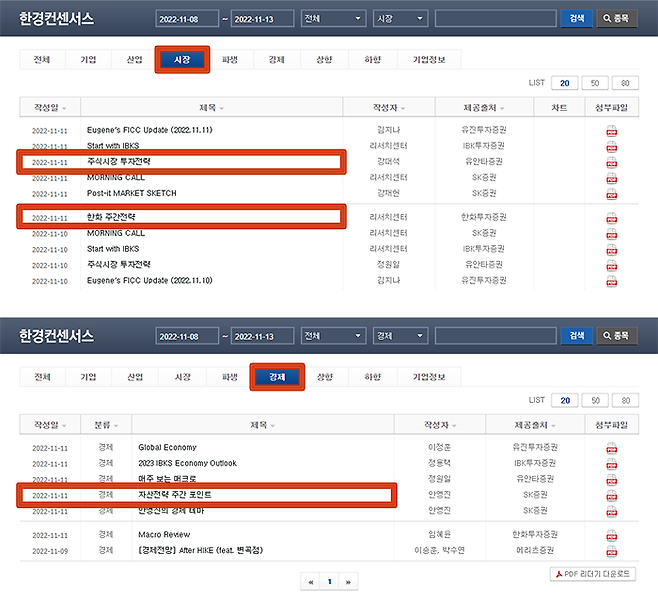The width and height of the screenshot is (658, 599).
Task: Sort by 제공출처 in the 시장 results table
Action: [484, 107]
